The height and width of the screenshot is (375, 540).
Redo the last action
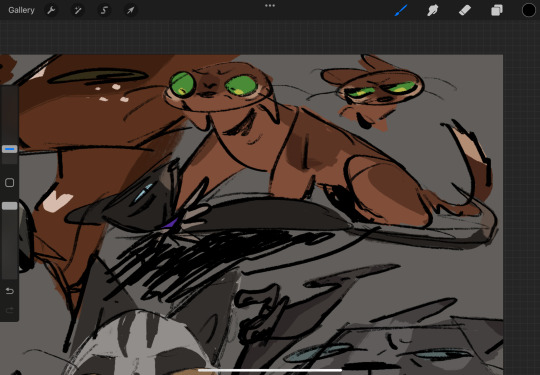coord(10,311)
